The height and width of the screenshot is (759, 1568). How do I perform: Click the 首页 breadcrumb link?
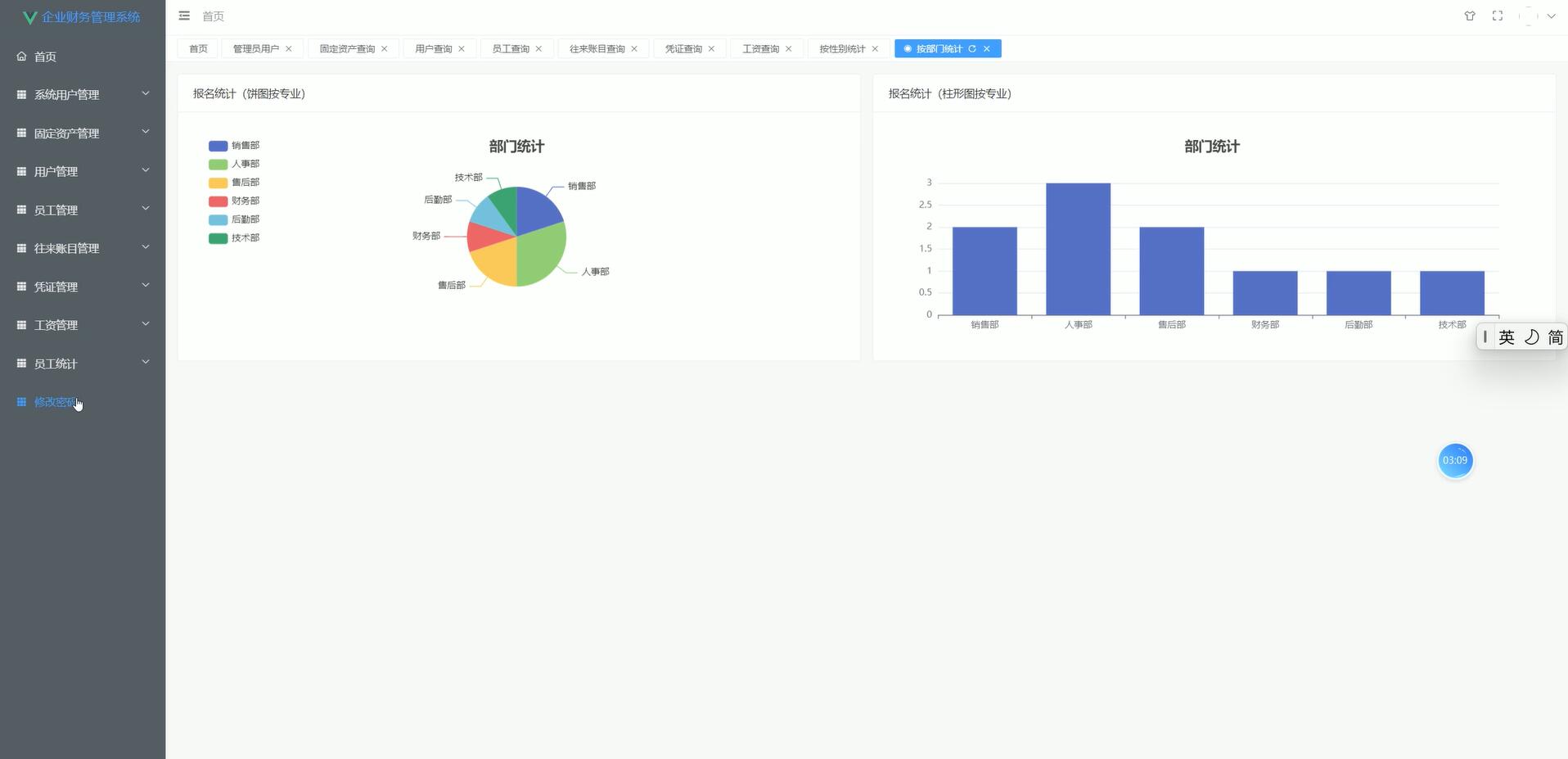point(211,16)
